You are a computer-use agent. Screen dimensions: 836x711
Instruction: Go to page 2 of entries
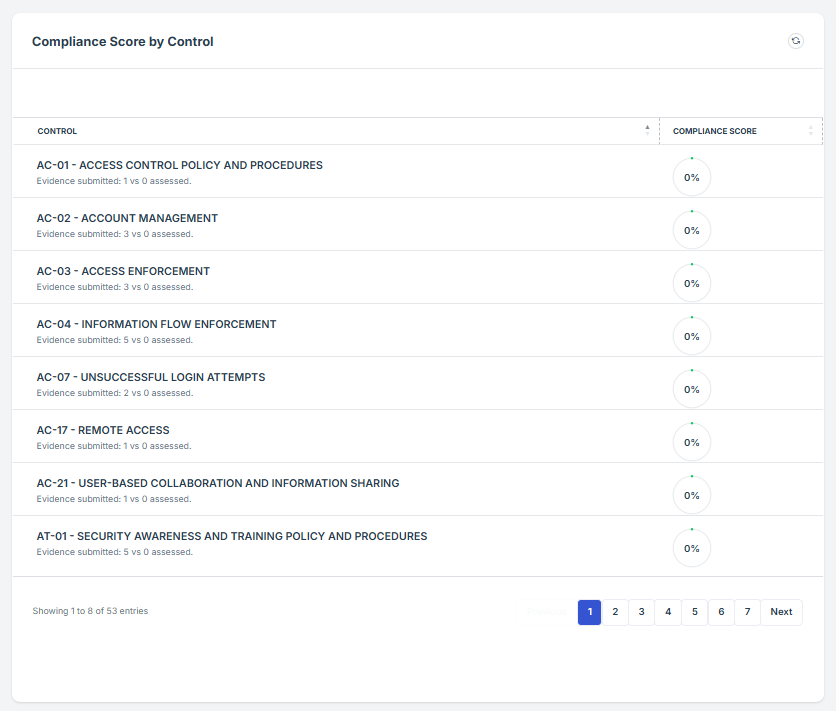(x=615, y=612)
